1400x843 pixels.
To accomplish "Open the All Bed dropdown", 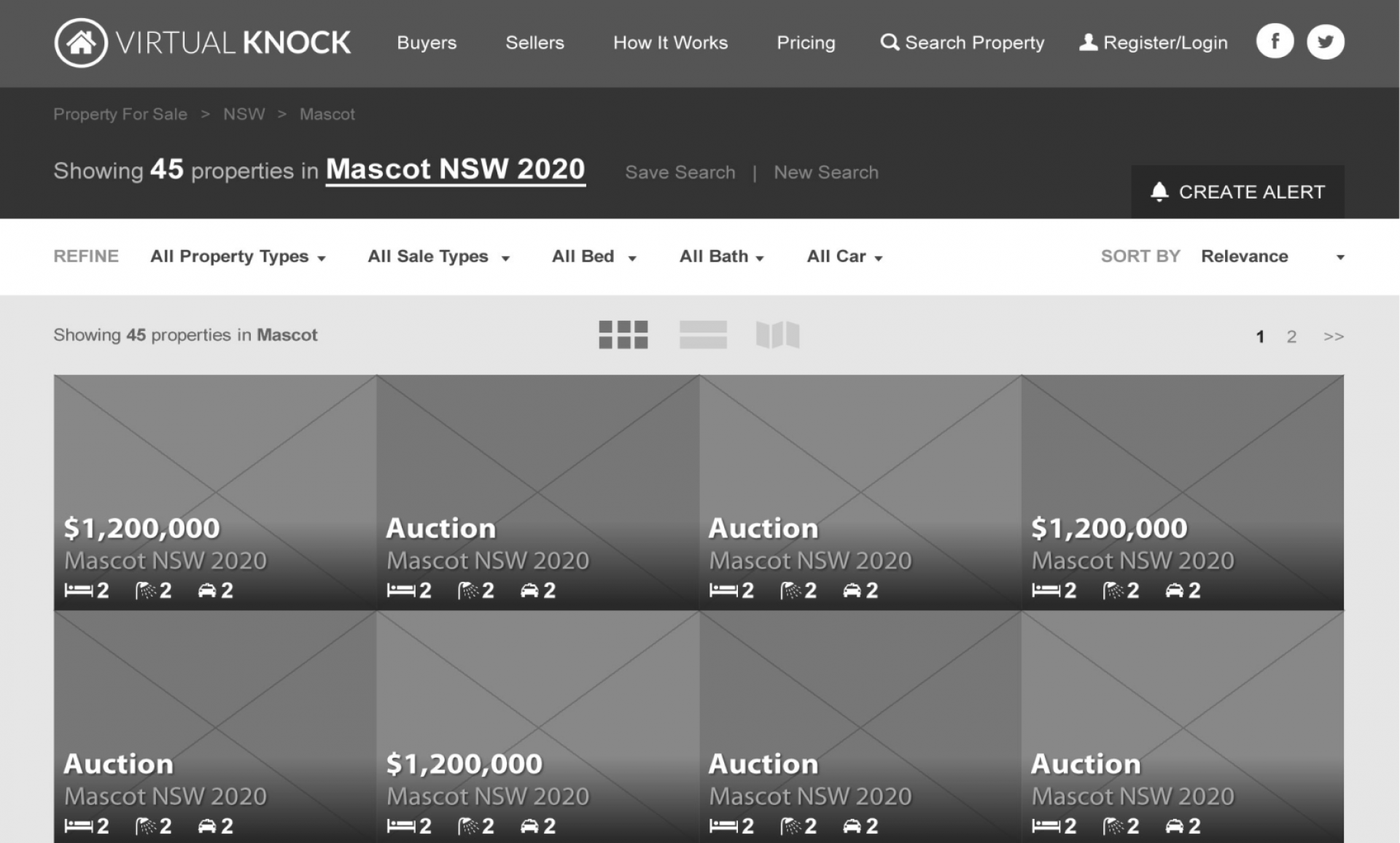I will 594,257.
